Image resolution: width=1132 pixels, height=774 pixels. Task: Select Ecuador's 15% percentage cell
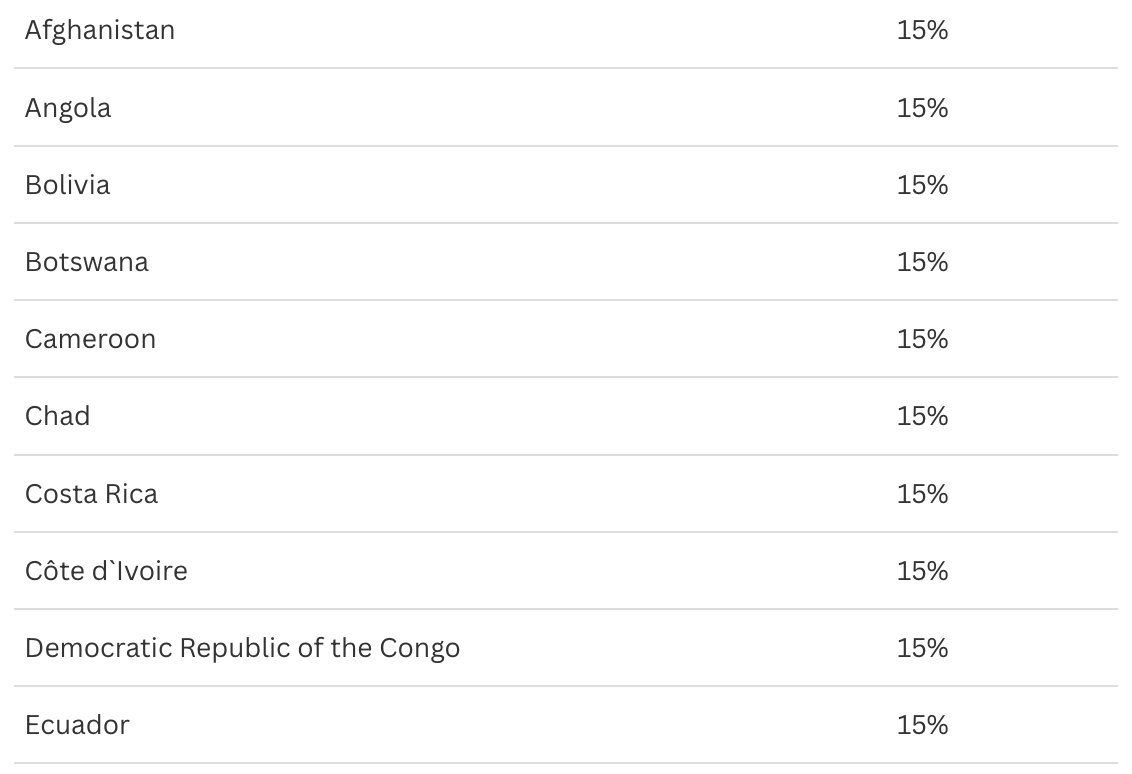[x=922, y=725]
